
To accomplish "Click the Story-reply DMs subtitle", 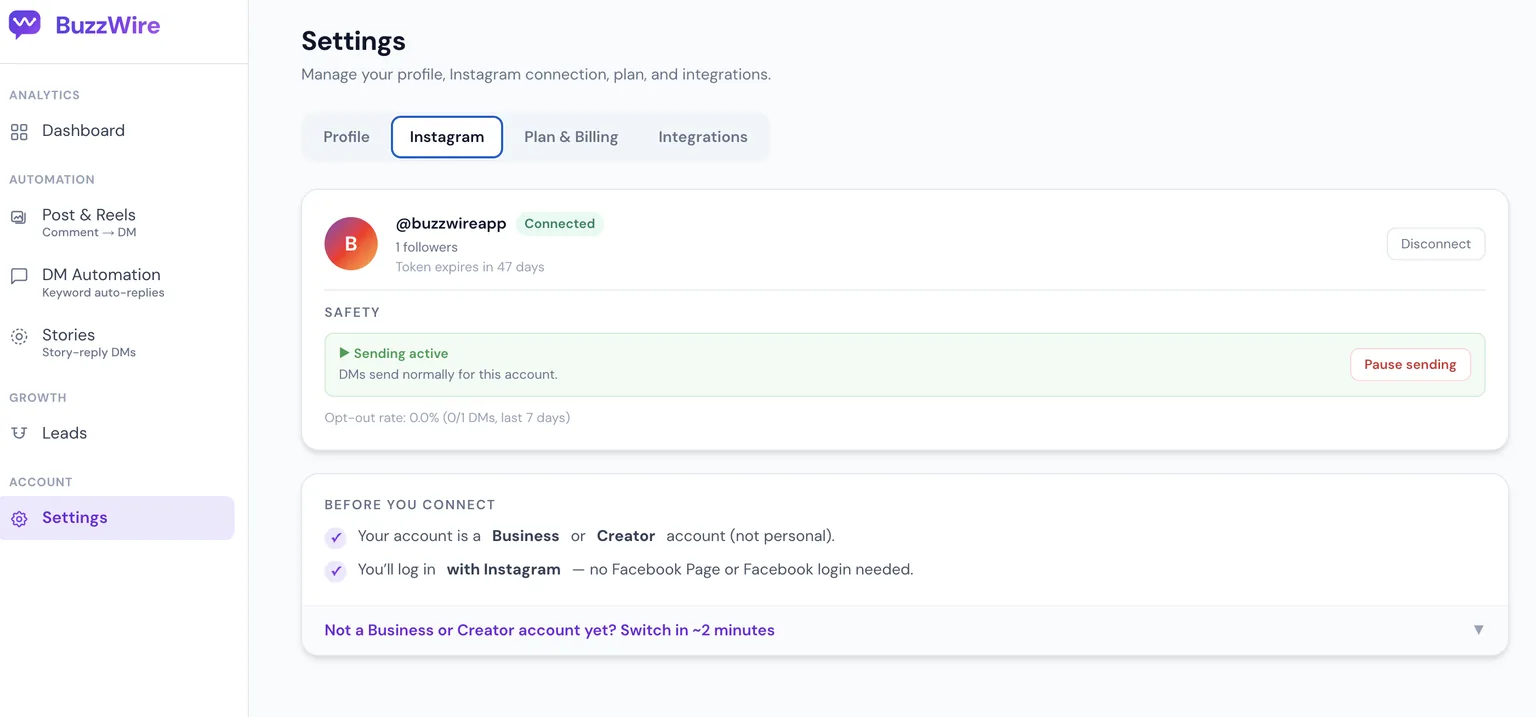I will coord(89,353).
